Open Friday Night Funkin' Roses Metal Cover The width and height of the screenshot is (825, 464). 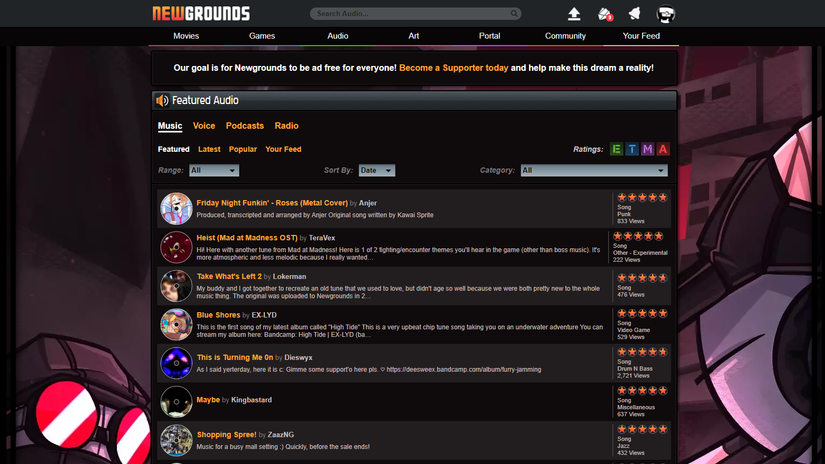[272, 203]
